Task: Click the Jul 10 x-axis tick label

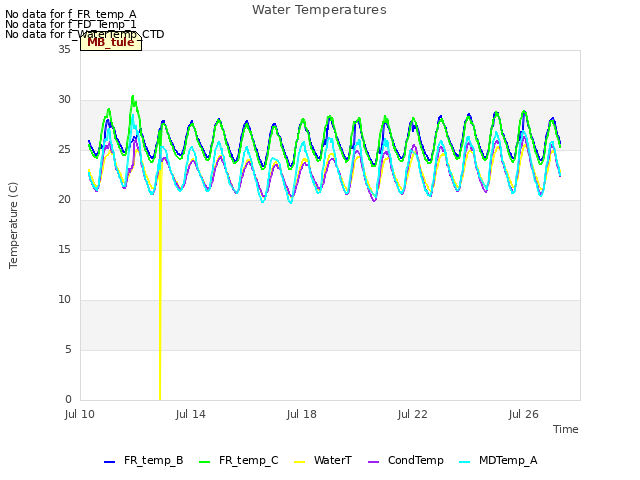Action: tap(80, 414)
